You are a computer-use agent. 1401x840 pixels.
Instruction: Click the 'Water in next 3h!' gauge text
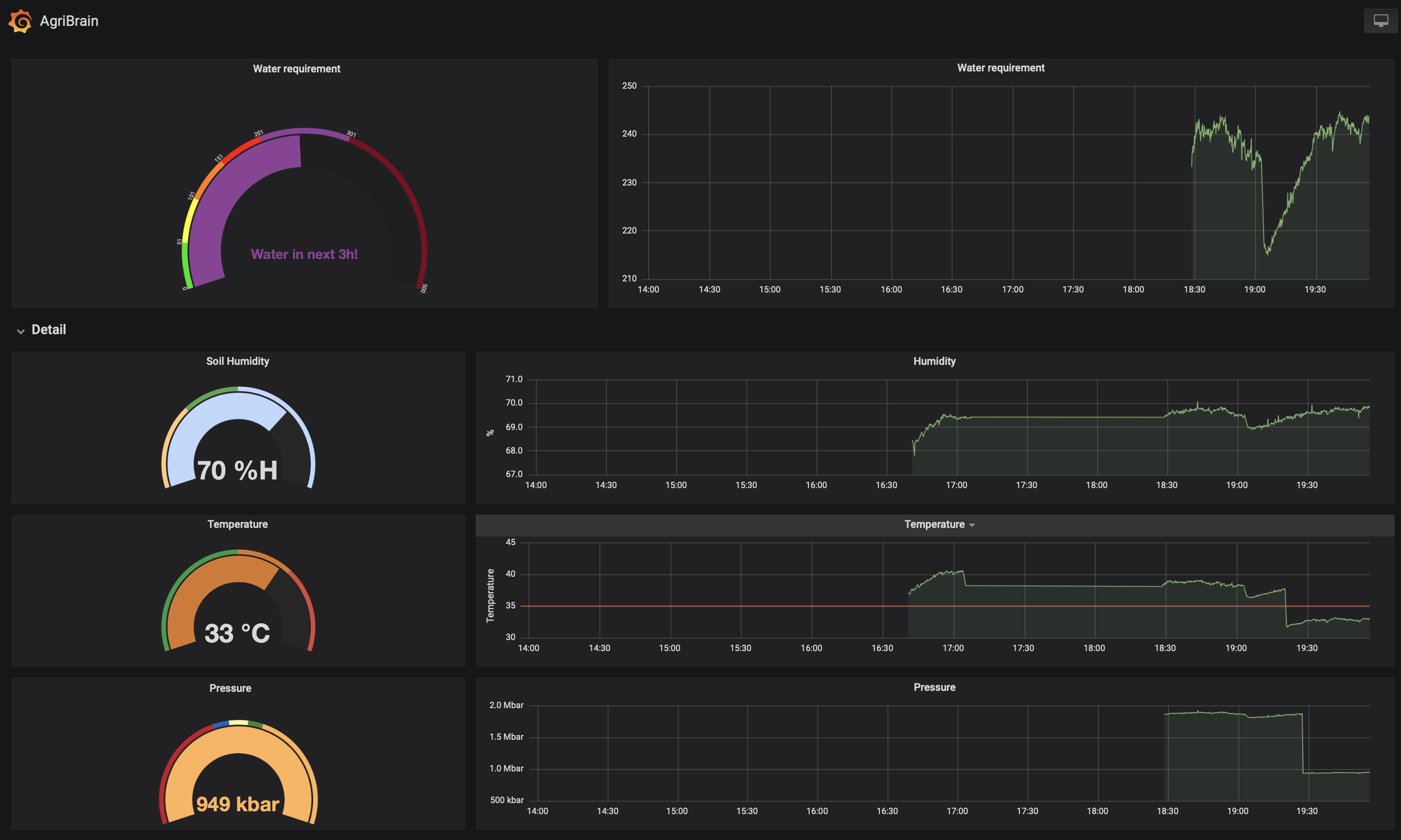304,254
